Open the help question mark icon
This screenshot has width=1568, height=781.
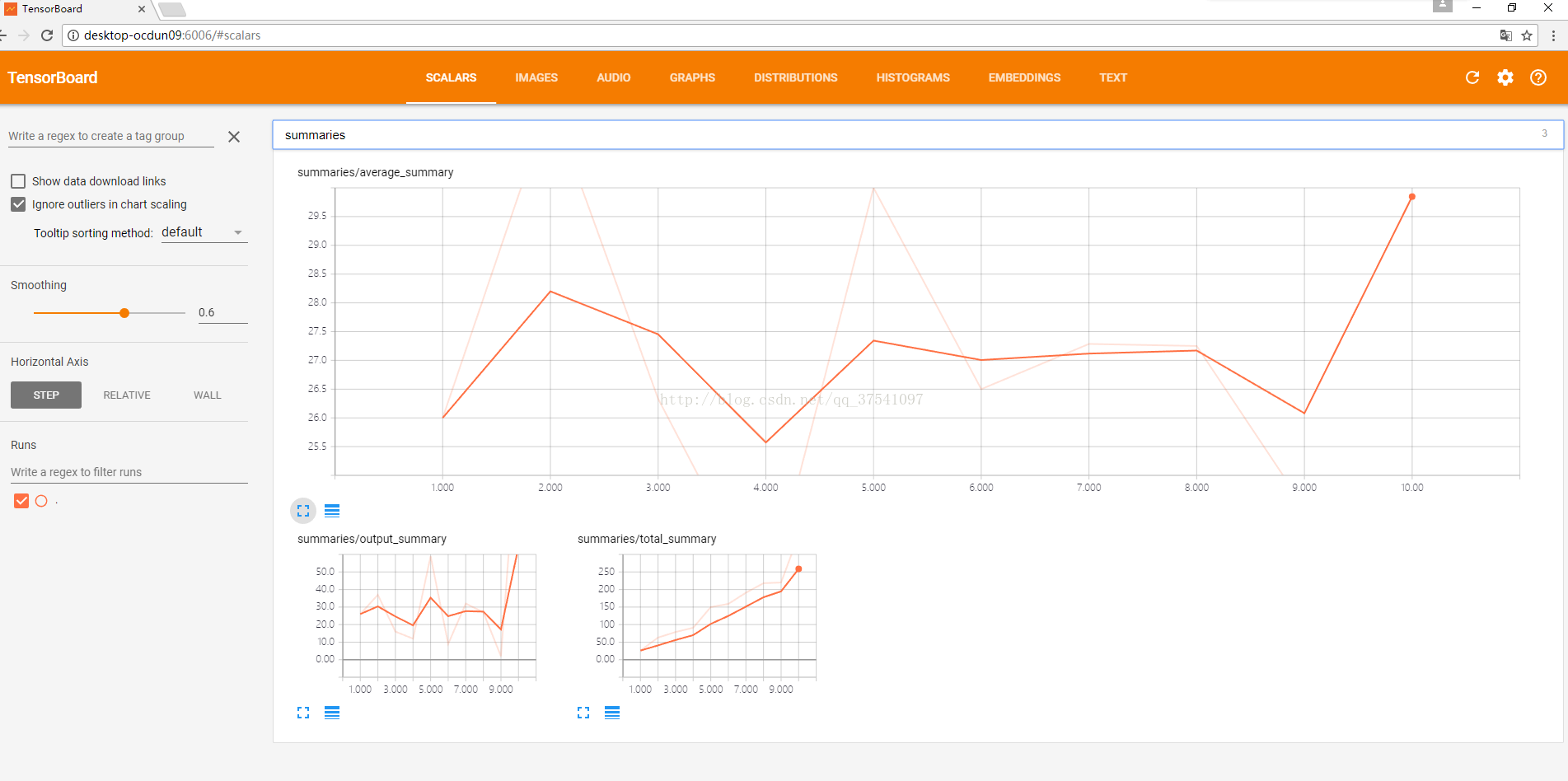1538,77
